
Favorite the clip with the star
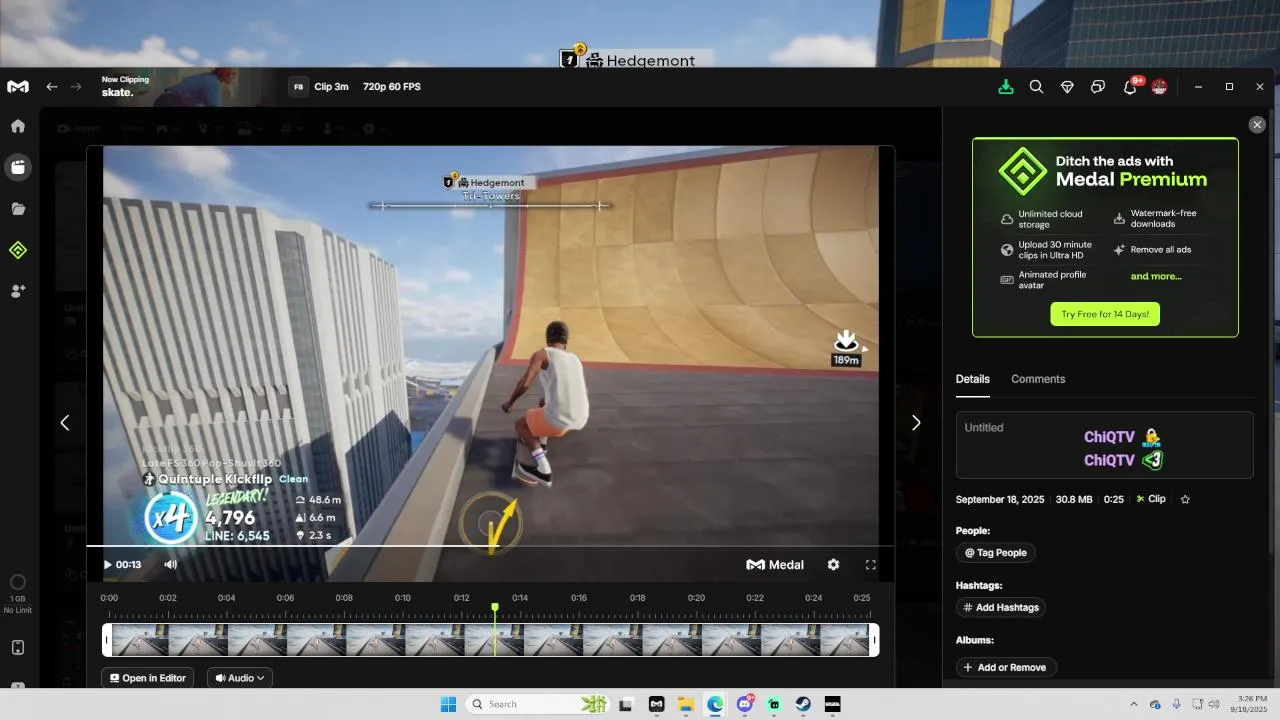pyautogui.click(x=1186, y=499)
